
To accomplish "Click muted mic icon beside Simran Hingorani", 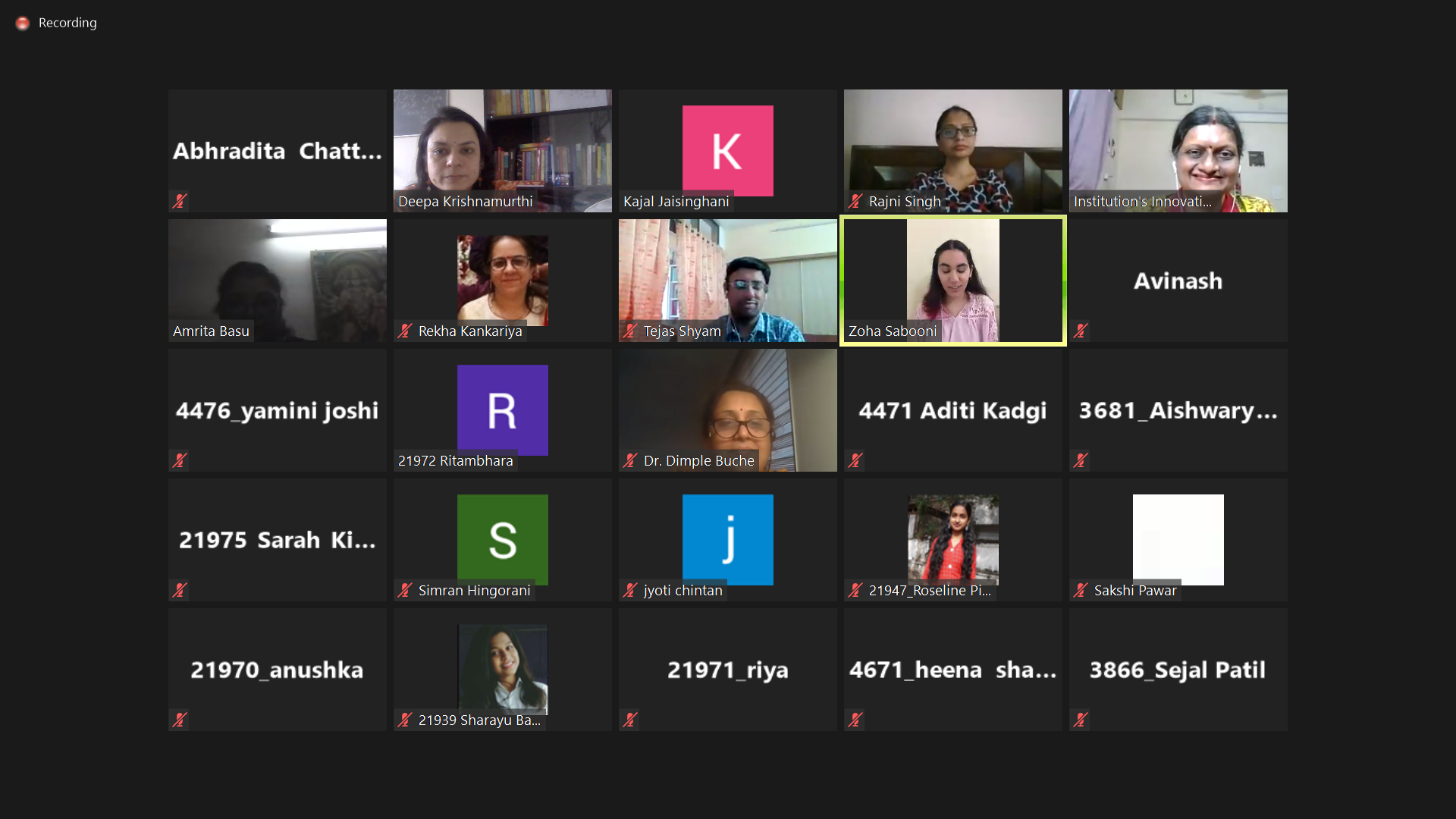I will point(405,590).
